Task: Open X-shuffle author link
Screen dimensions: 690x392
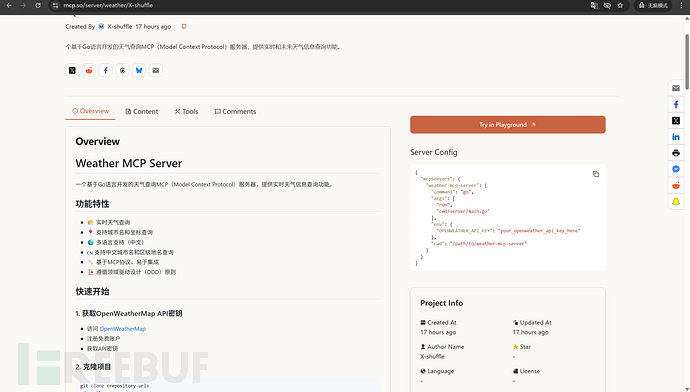Action: [x=120, y=26]
